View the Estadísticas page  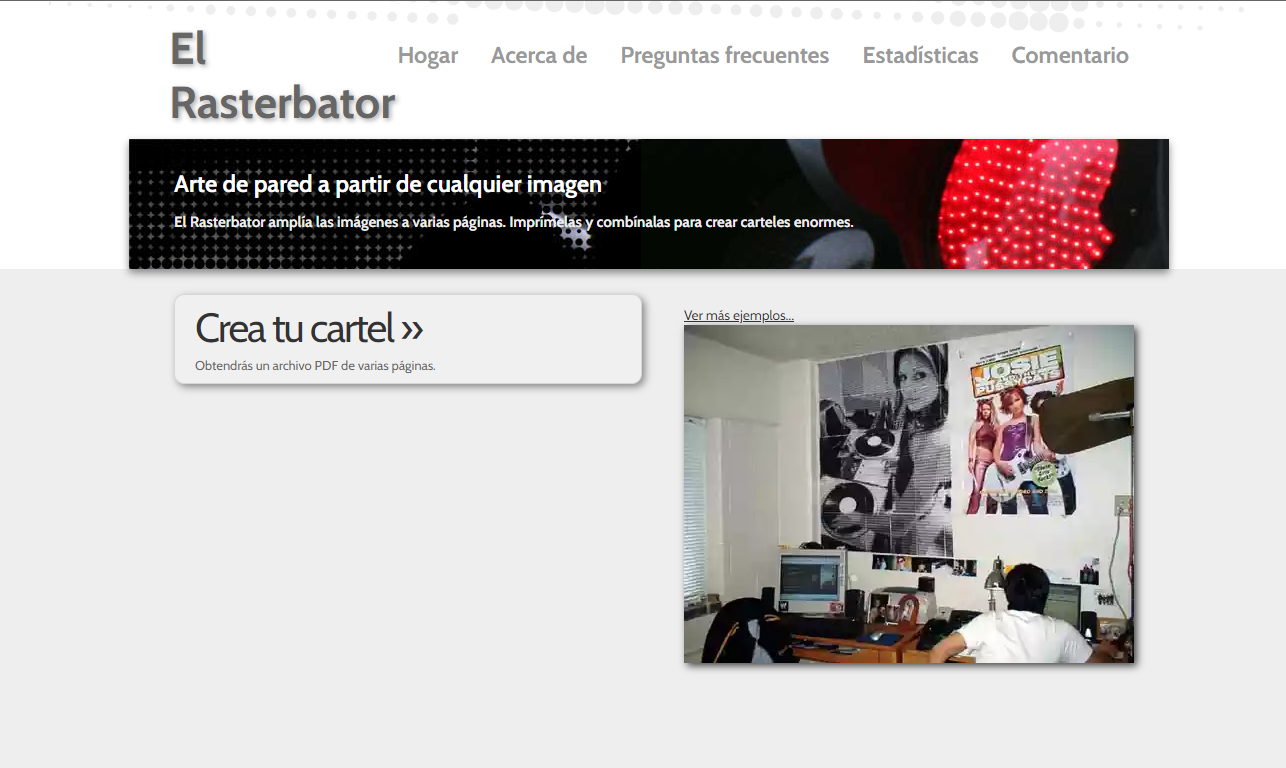coord(920,56)
